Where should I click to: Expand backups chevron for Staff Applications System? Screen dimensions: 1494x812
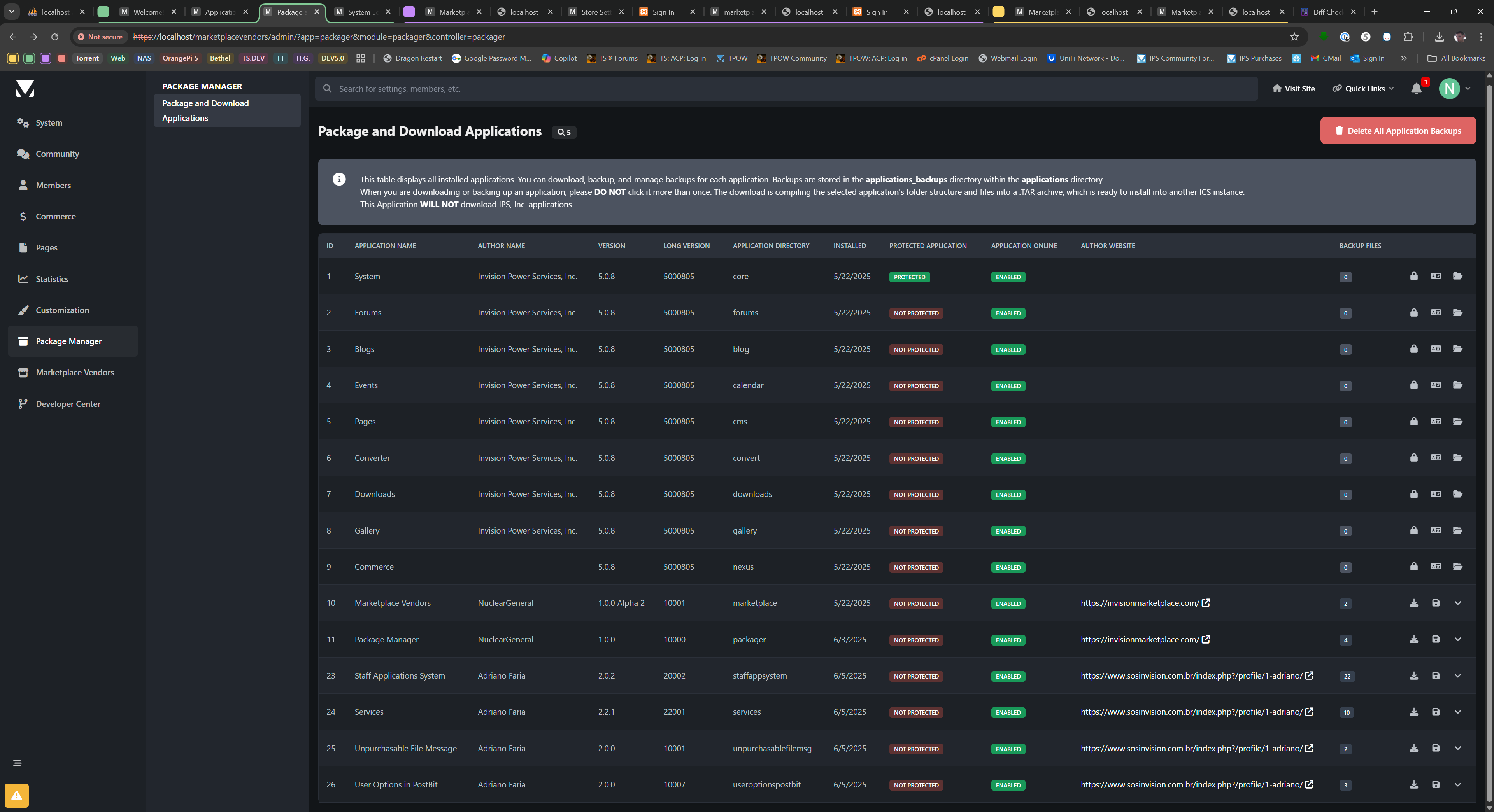click(1457, 676)
